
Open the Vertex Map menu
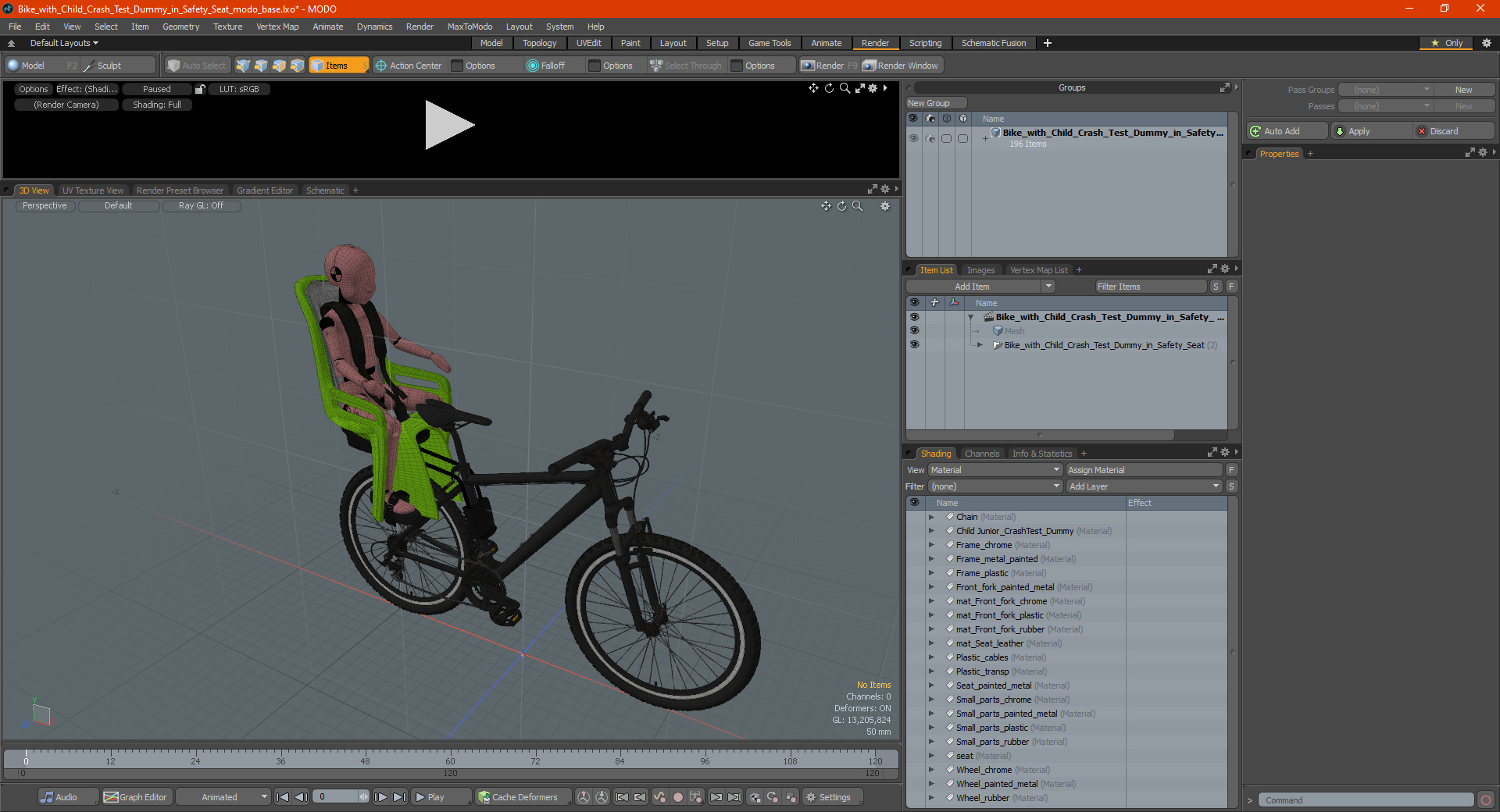coord(277,27)
